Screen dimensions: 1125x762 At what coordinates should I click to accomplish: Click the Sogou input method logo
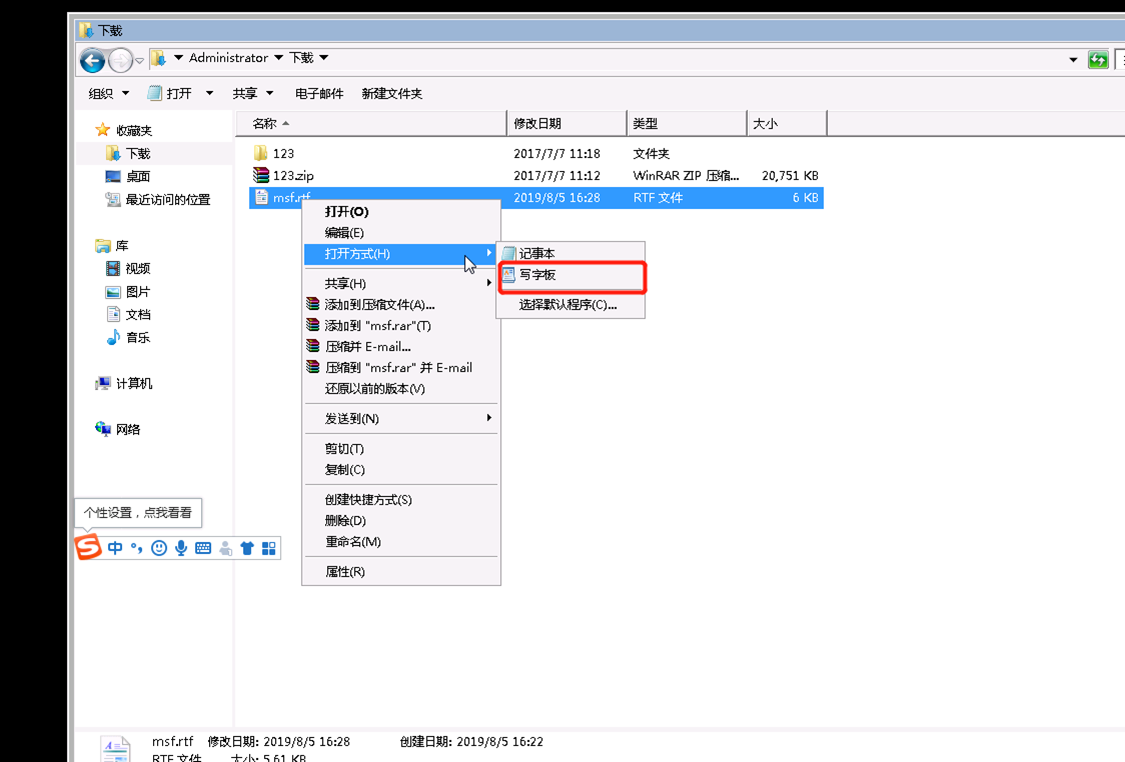click(89, 548)
